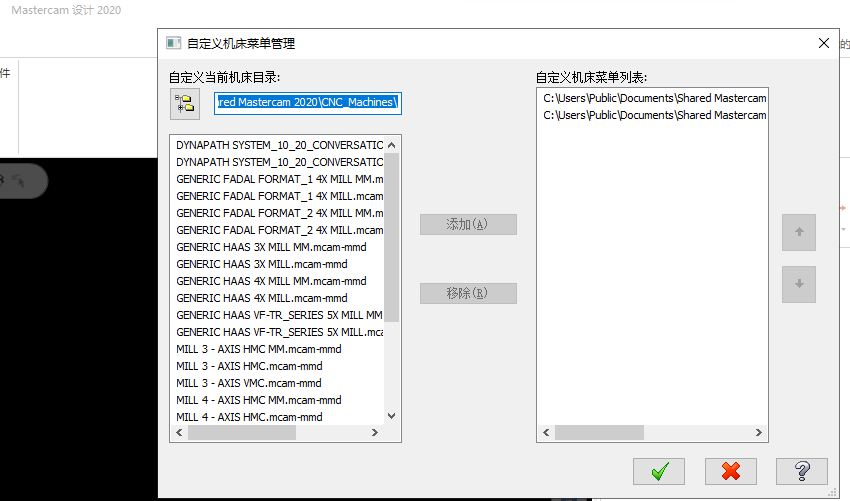The image size is (850, 501).
Task: Click machine list horizontal scroll right arrow
Action: (x=375, y=433)
